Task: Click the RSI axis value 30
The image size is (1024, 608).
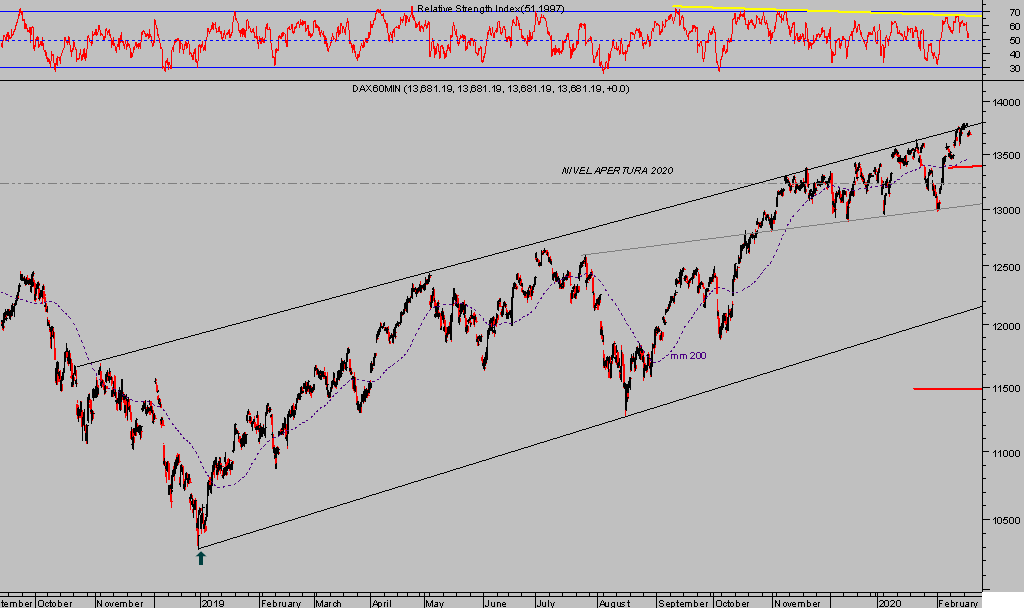Action: [1014, 69]
